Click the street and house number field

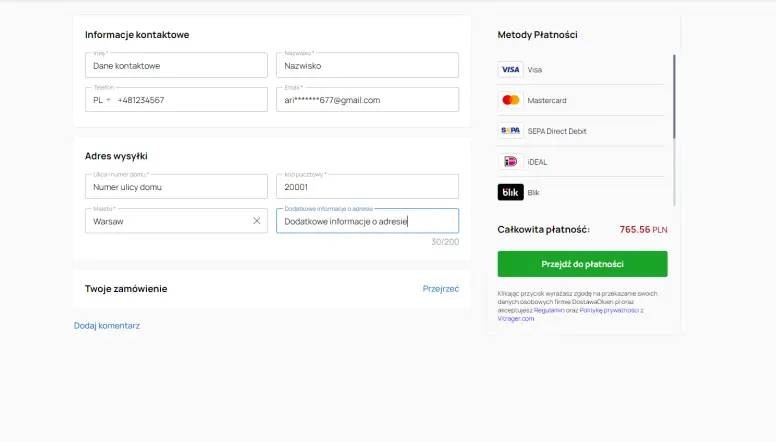(176, 187)
